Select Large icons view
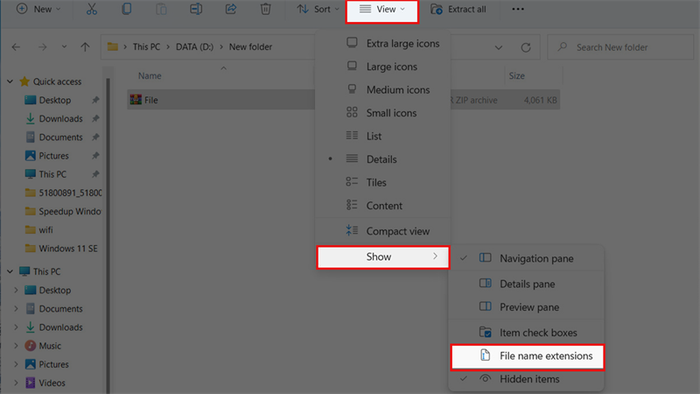Image resolution: width=700 pixels, height=394 pixels. pyautogui.click(x=383, y=66)
